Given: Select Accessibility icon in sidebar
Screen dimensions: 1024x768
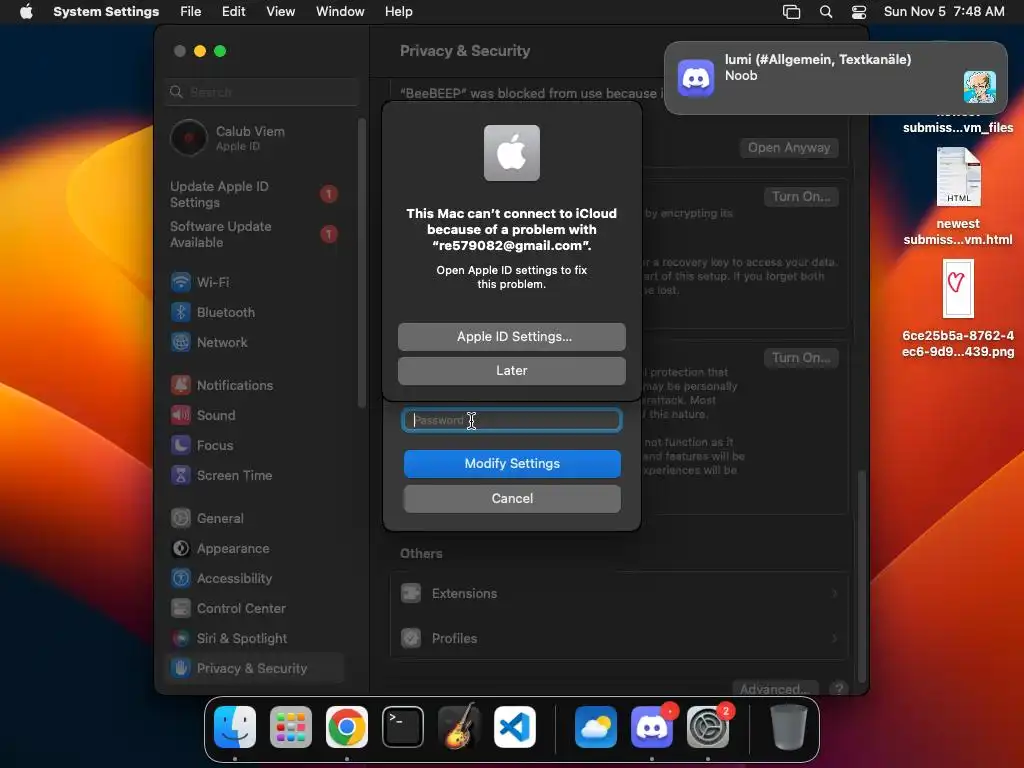Looking at the screenshot, I should click(181, 579).
